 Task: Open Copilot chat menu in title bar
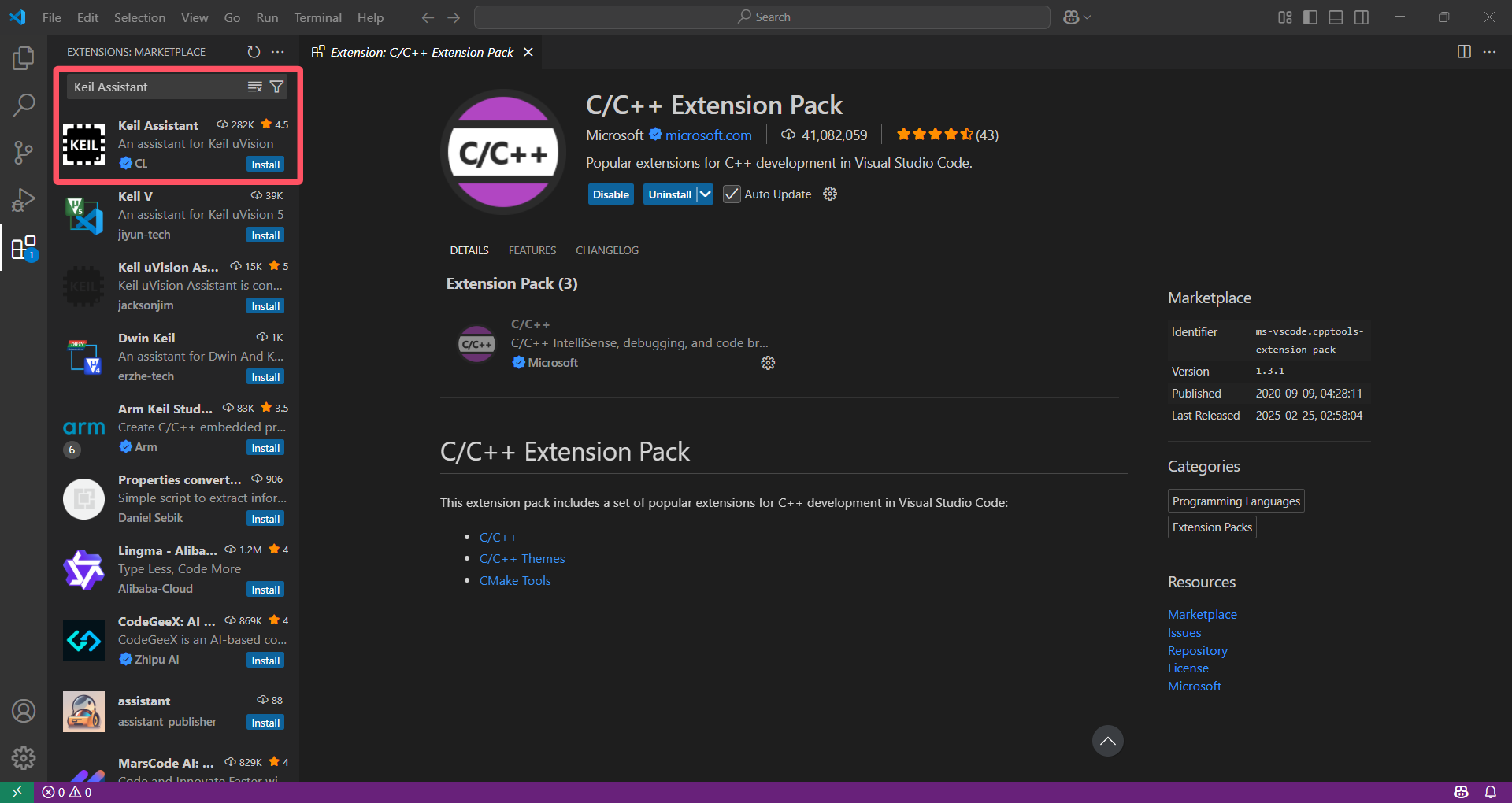tap(1077, 17)
